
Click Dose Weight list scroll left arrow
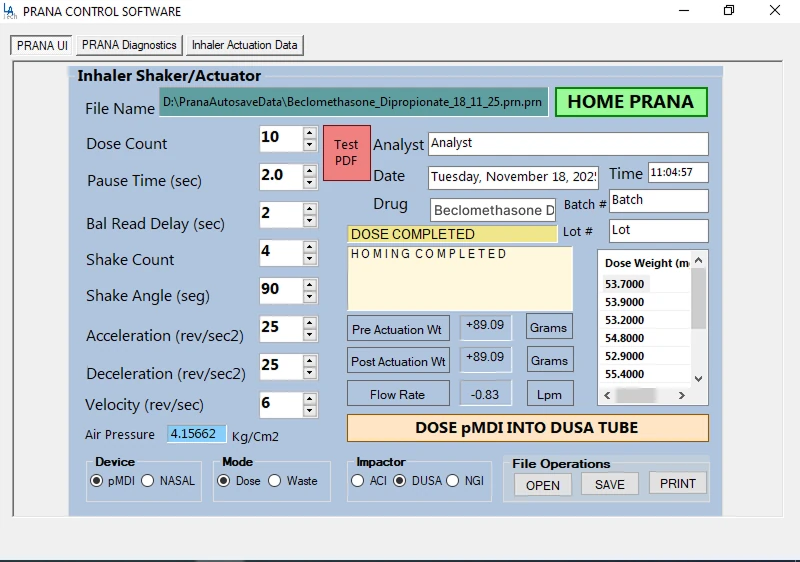coord(607,395)
